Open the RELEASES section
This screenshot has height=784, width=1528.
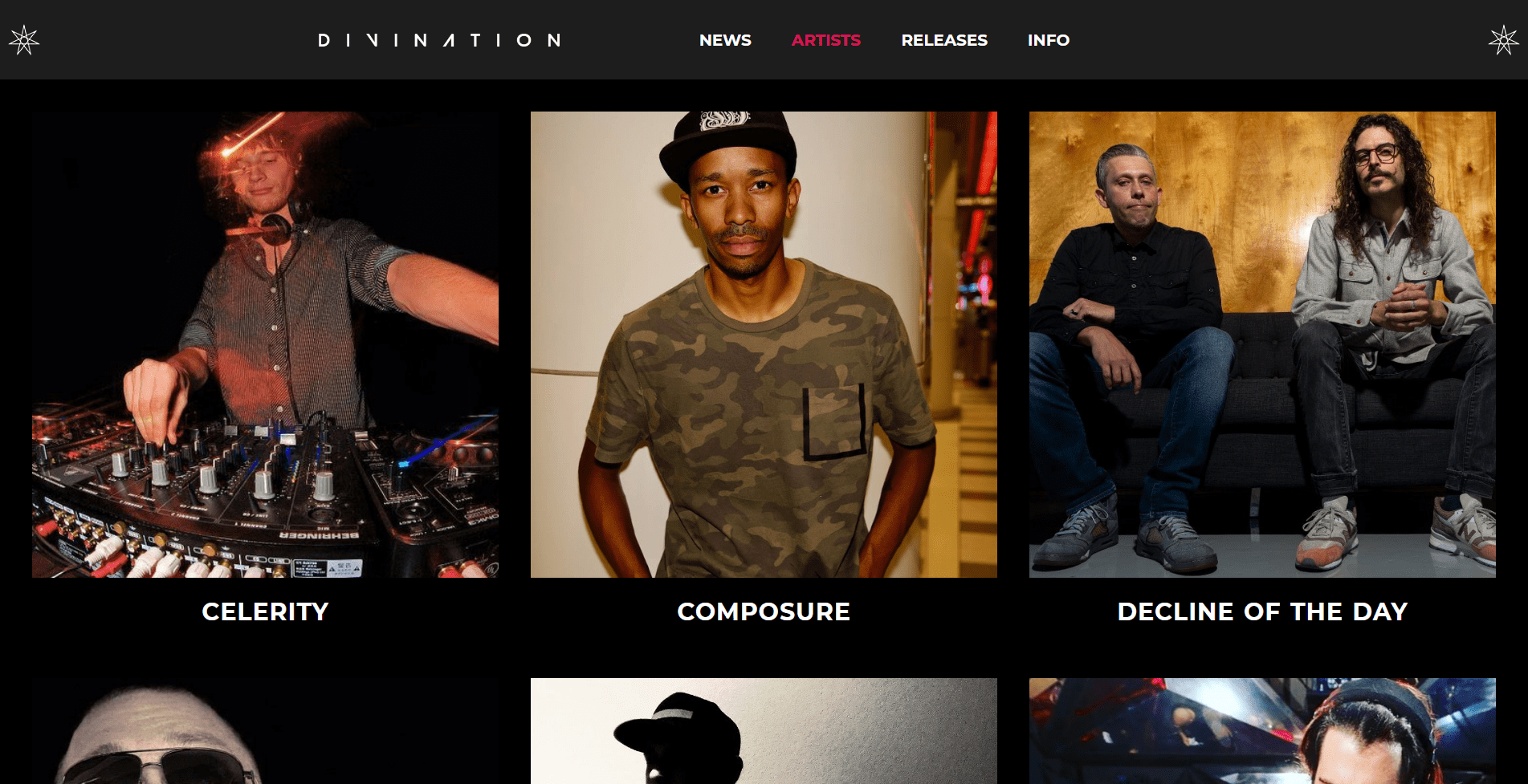coord(944,40)
